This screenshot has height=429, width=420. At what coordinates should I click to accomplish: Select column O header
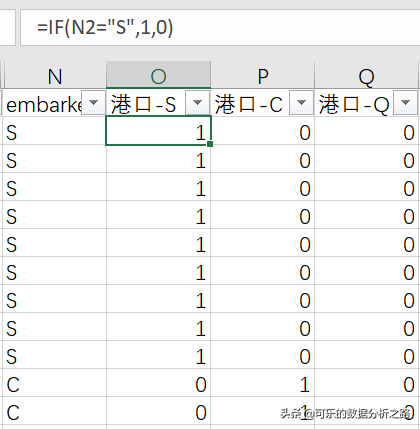click(x=158, y=76)
